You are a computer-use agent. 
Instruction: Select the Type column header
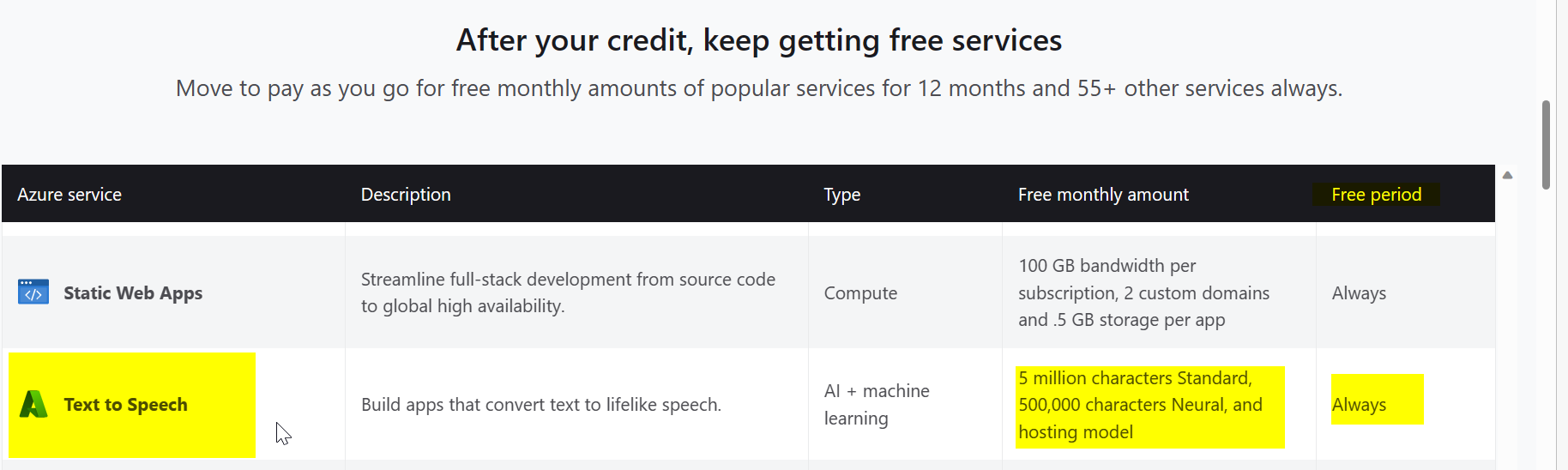(842, 195)
